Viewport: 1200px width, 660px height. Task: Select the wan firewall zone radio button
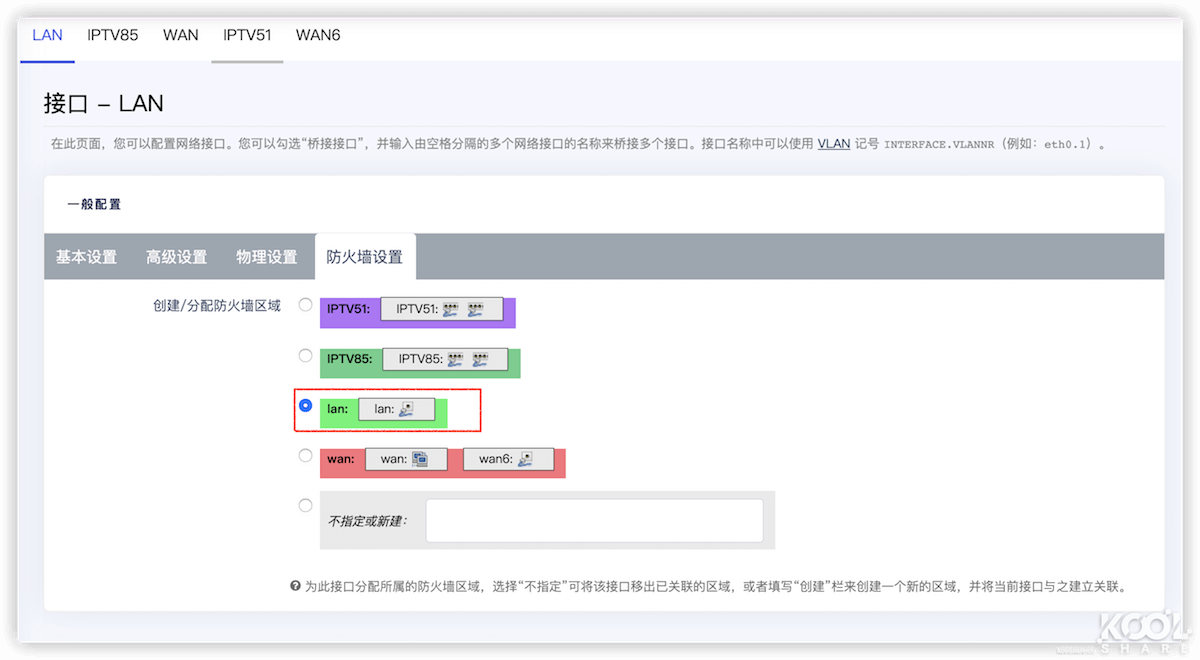pos(305,455)
